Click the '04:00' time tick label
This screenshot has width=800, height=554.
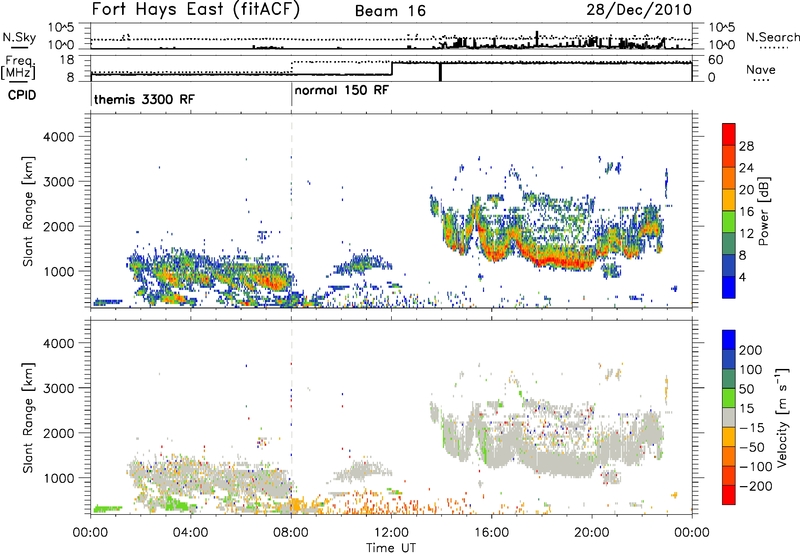190,533
